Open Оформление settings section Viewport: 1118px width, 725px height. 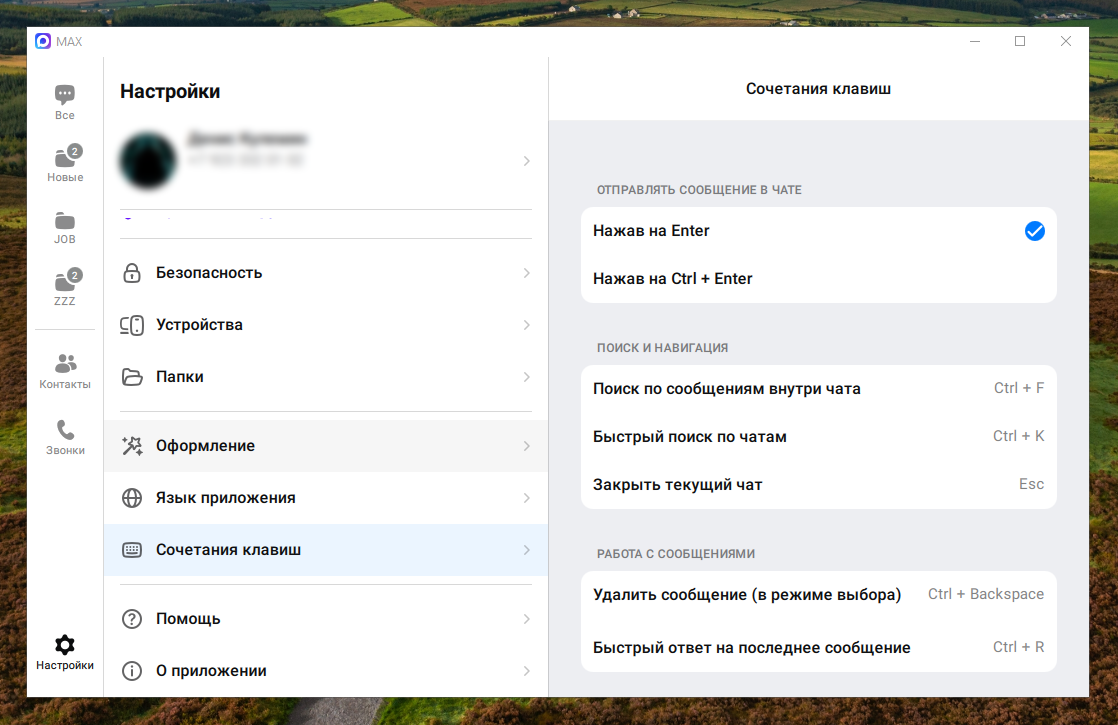coord(206,446)
